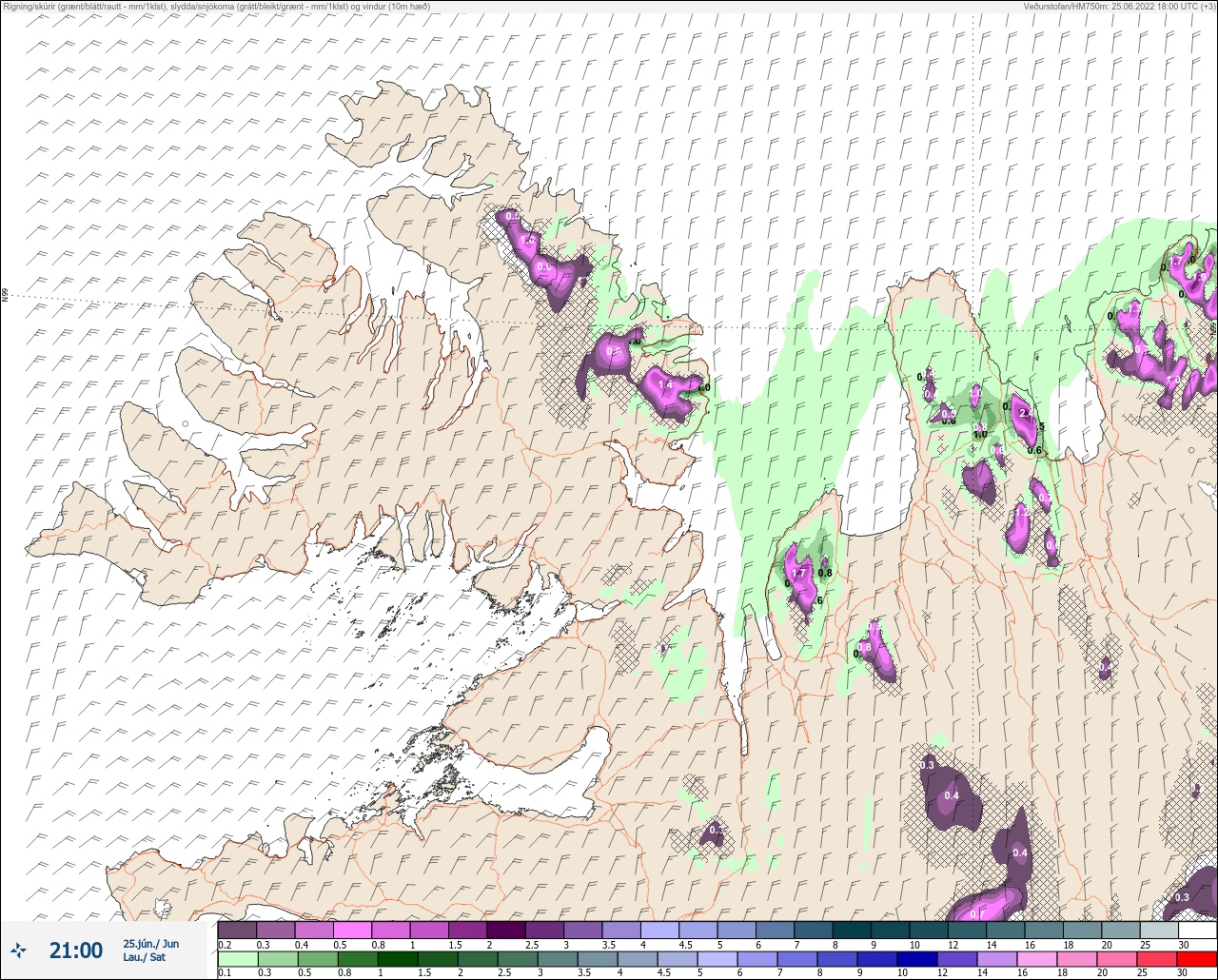The width and height of the screenshot is (1218, 980).
Task: Select bottom legend red swatch after 30
Action: point(1197,958)
